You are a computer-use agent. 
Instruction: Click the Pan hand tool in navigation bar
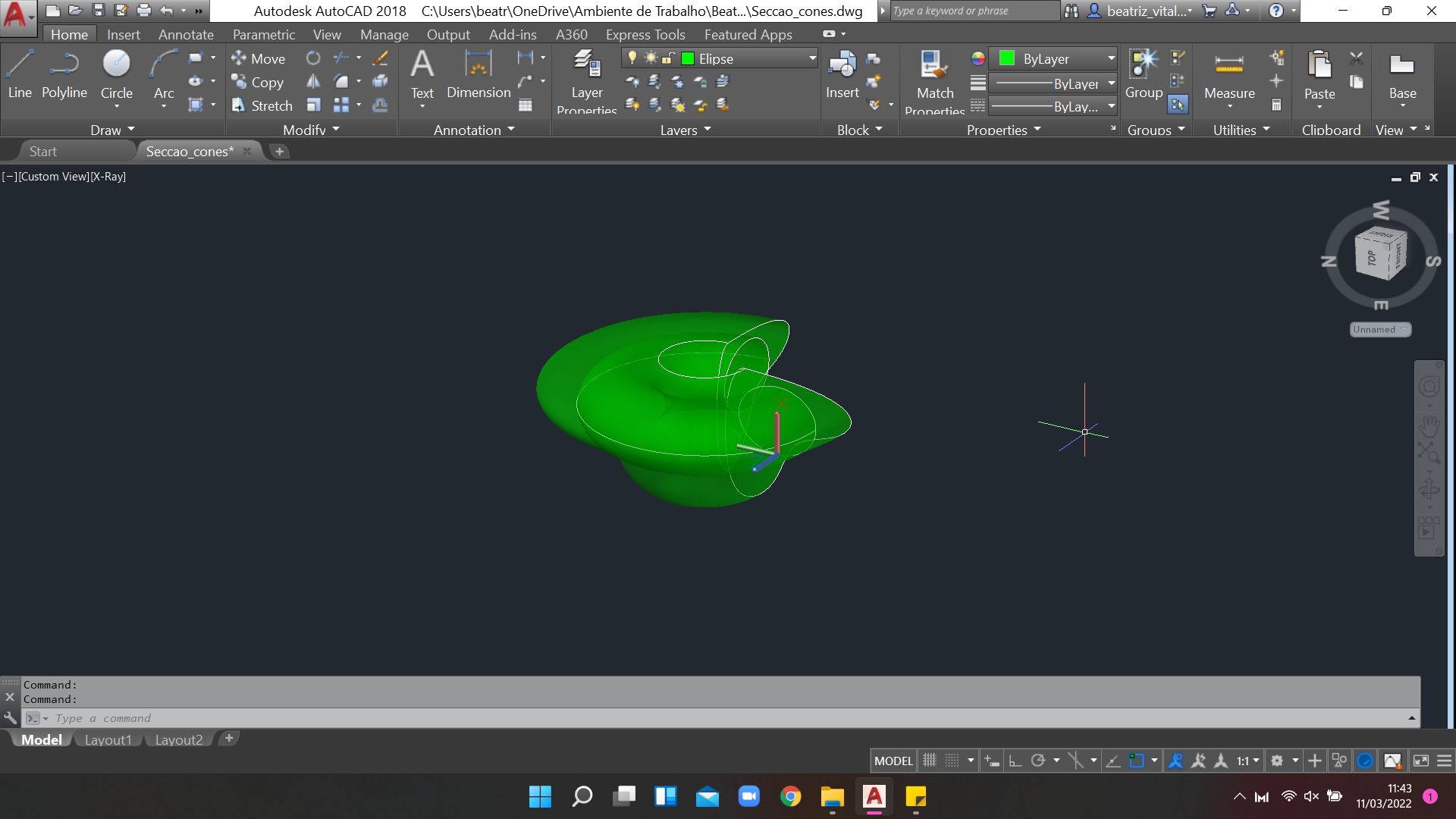[x=1429, y=425]
